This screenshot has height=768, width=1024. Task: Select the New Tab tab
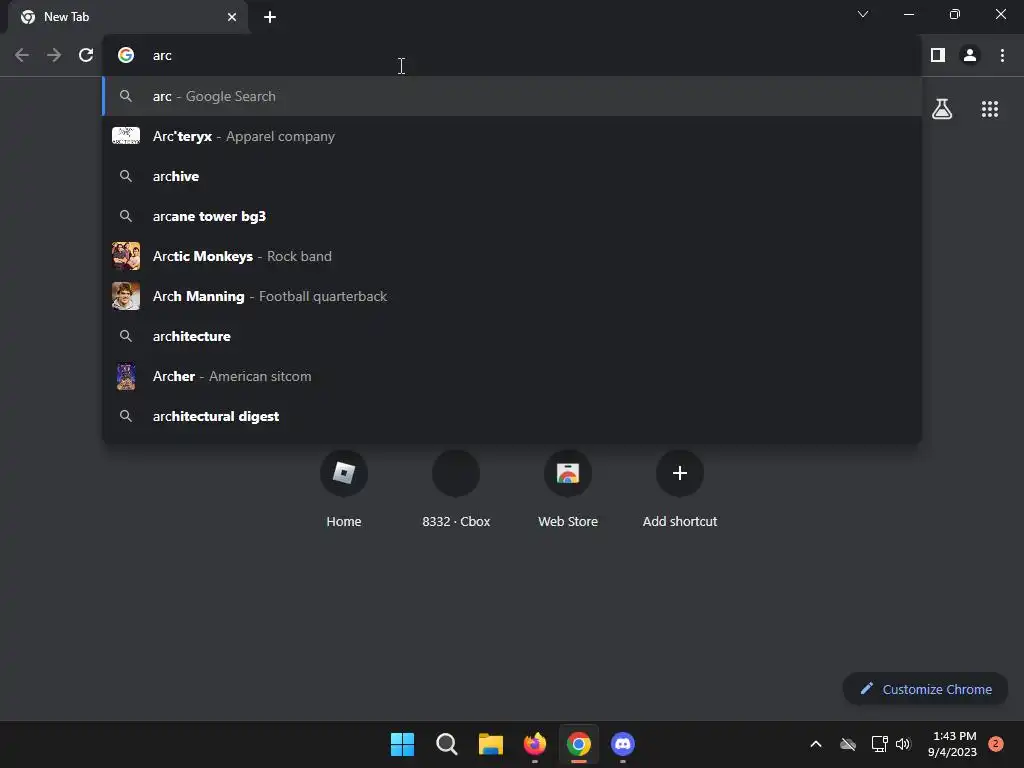[128, 17]
